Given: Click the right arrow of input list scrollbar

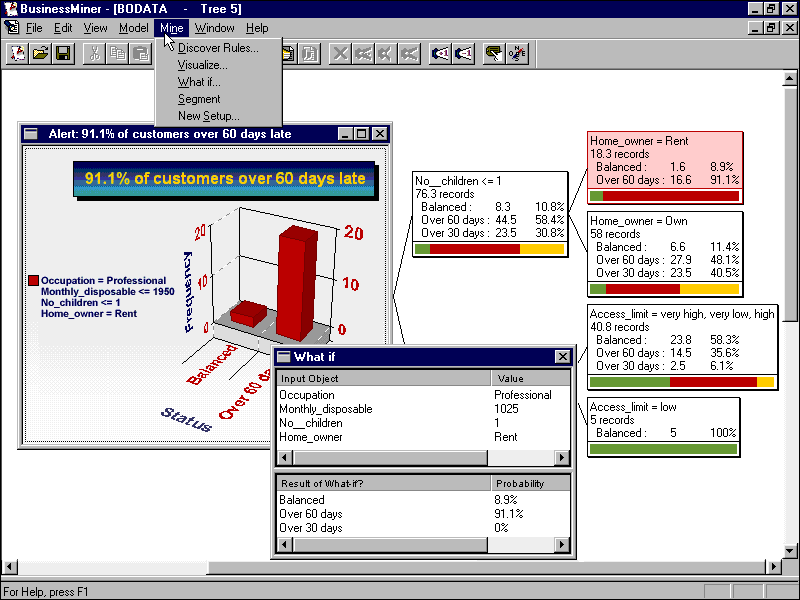Looking at the screenshot, I should click(x=562, y=458).
